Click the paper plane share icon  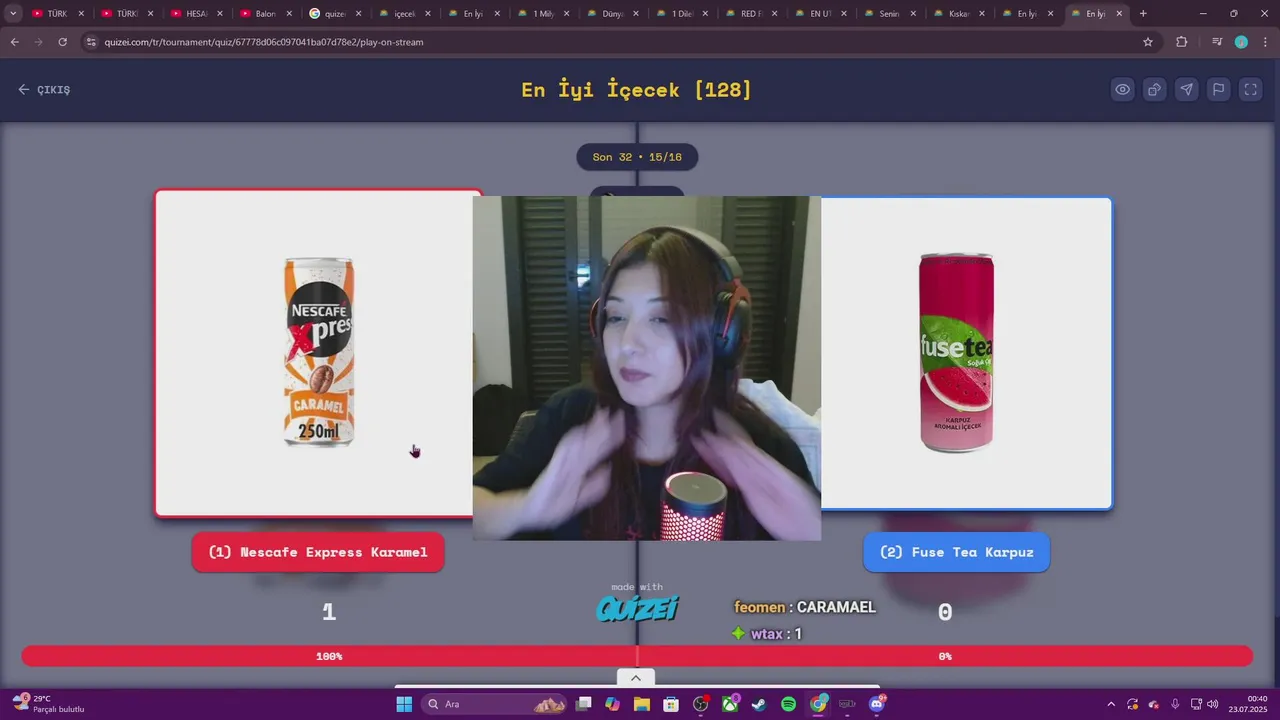1186,89
